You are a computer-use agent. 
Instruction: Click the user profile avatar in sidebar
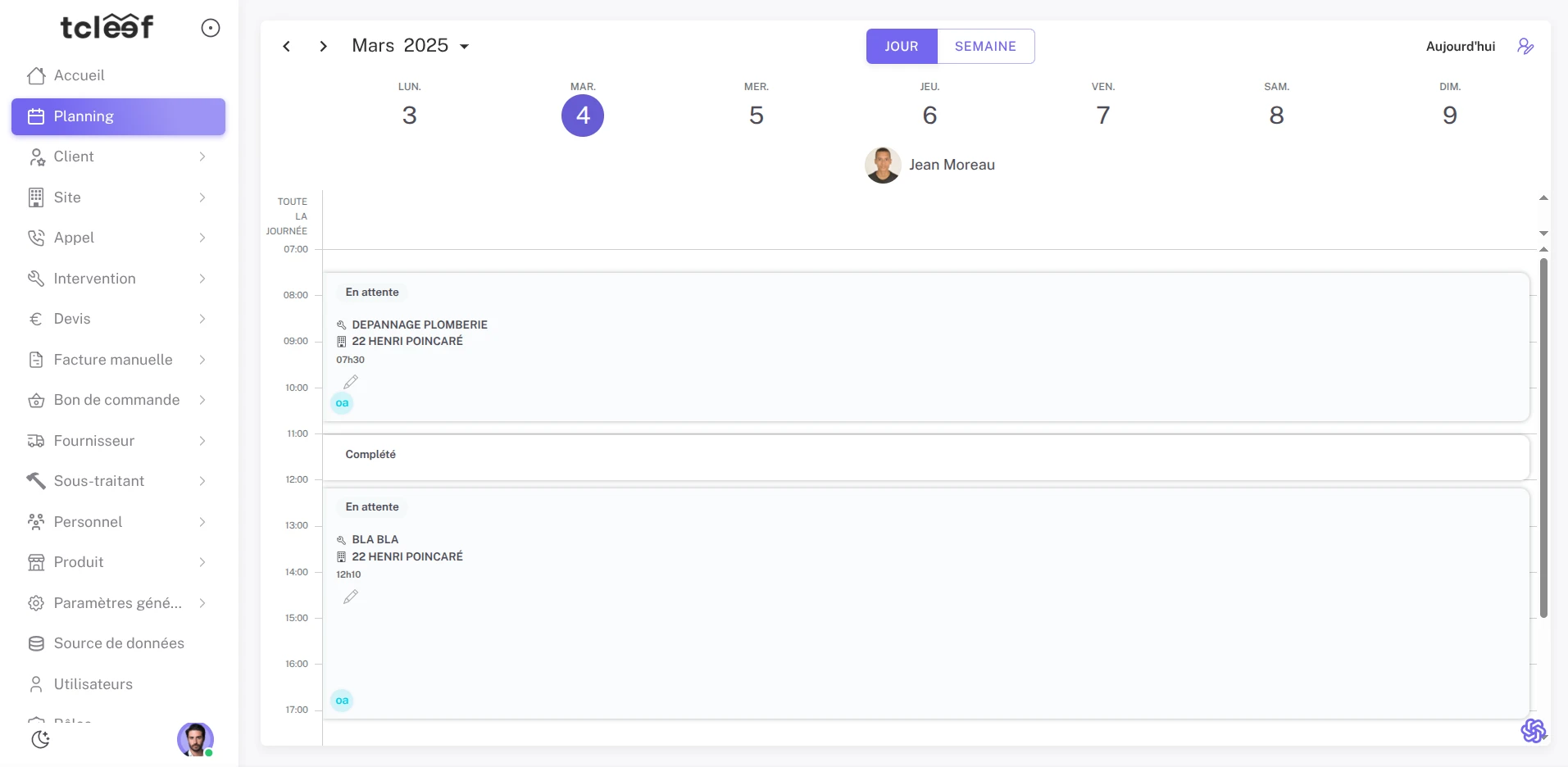point(195,739)
